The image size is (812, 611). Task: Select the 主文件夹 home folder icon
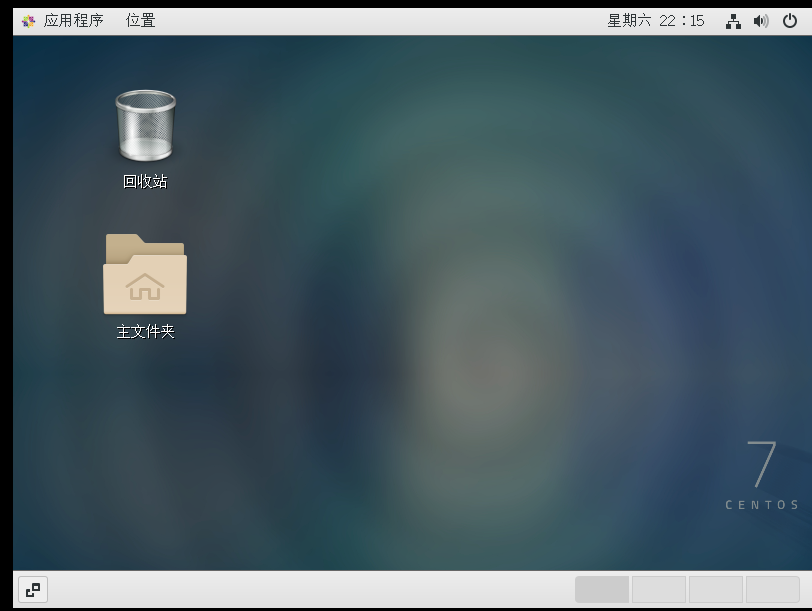(145, 274)
